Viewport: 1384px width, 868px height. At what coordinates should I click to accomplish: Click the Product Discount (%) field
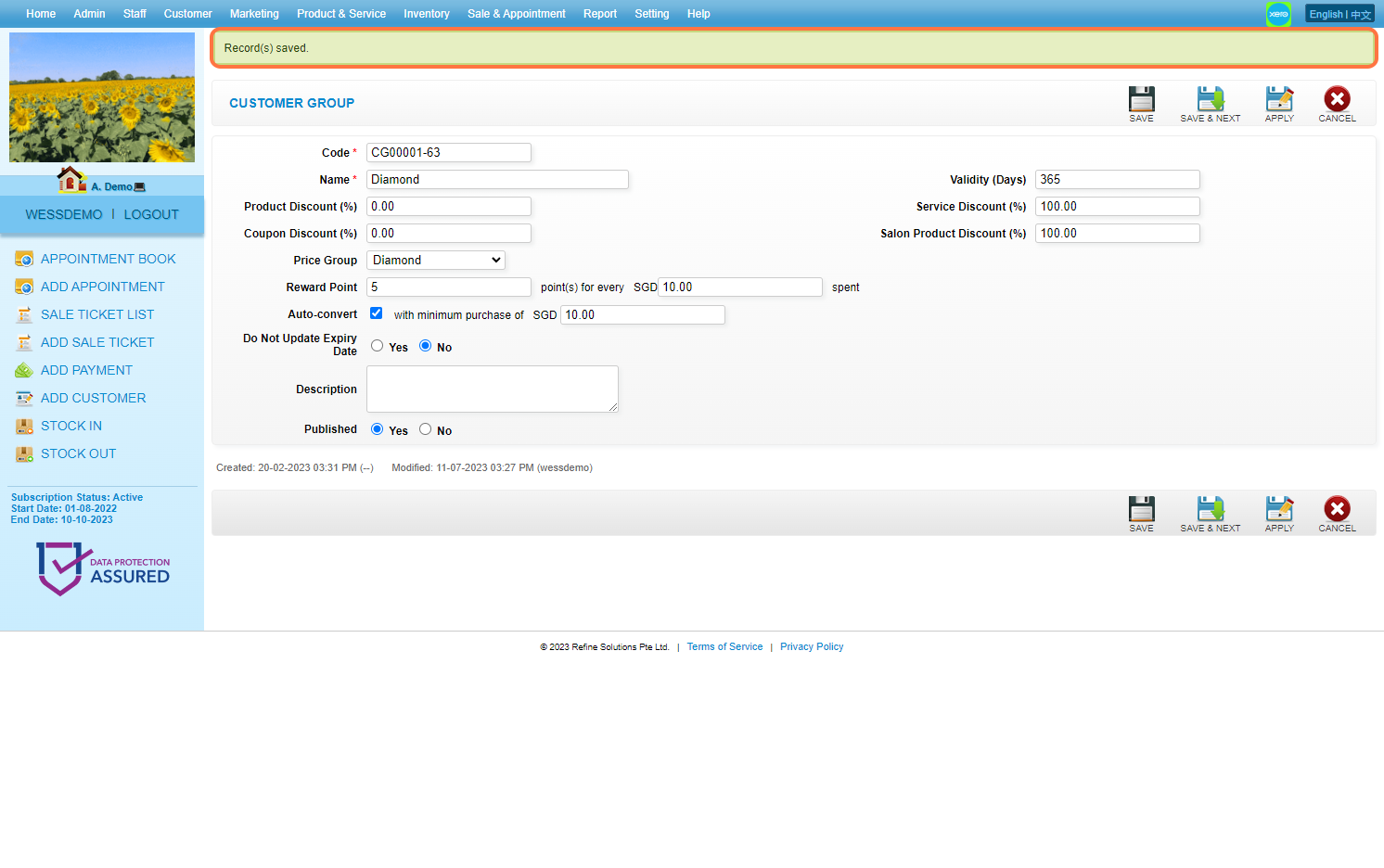click(x=449, y=206)
